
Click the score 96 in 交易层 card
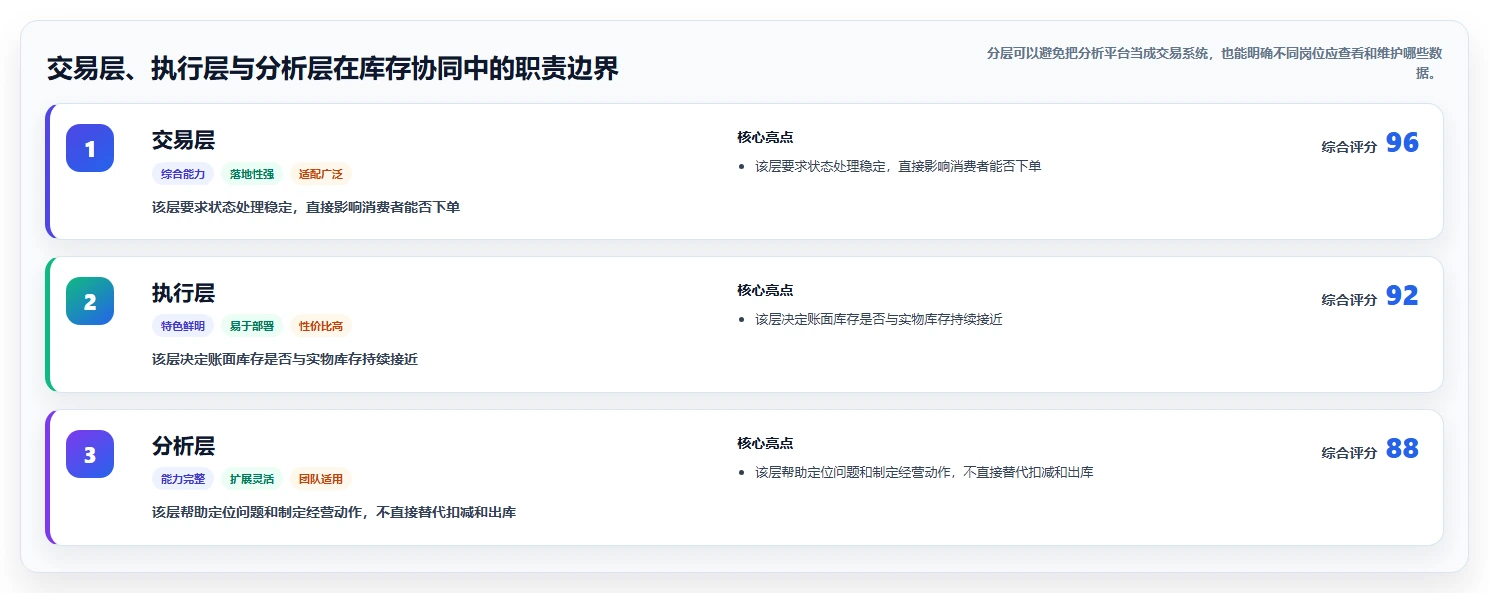pyautogui.click(x=1402, y=143)
